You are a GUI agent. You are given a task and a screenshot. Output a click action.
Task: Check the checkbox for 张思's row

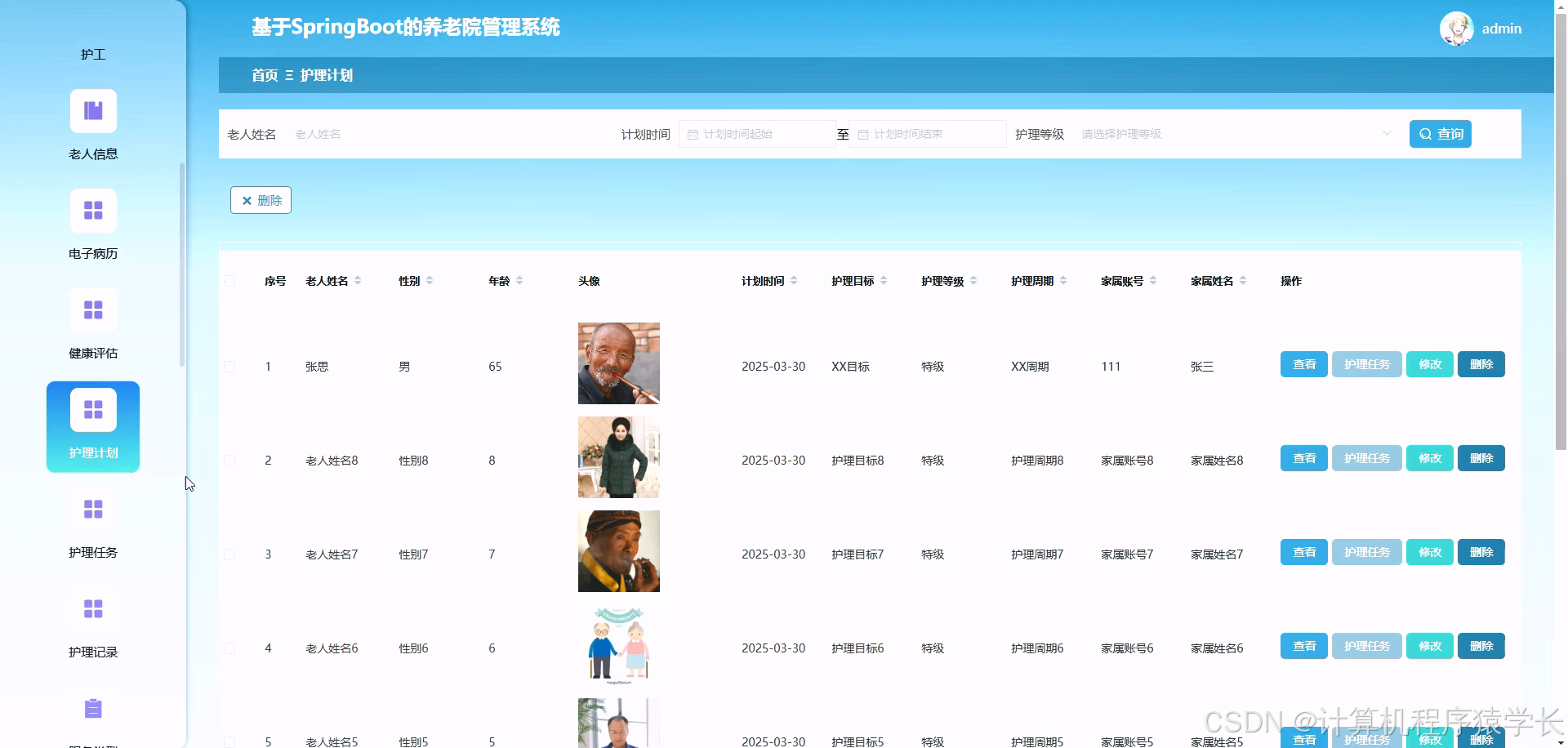[x=229, y=367]
